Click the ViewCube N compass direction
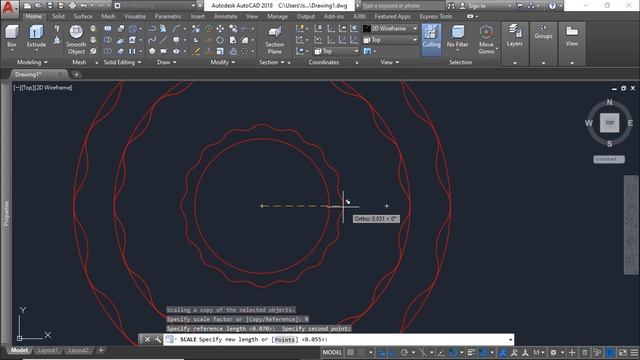The width and height of the screenshot is (640, 360). tap(609, 102)
